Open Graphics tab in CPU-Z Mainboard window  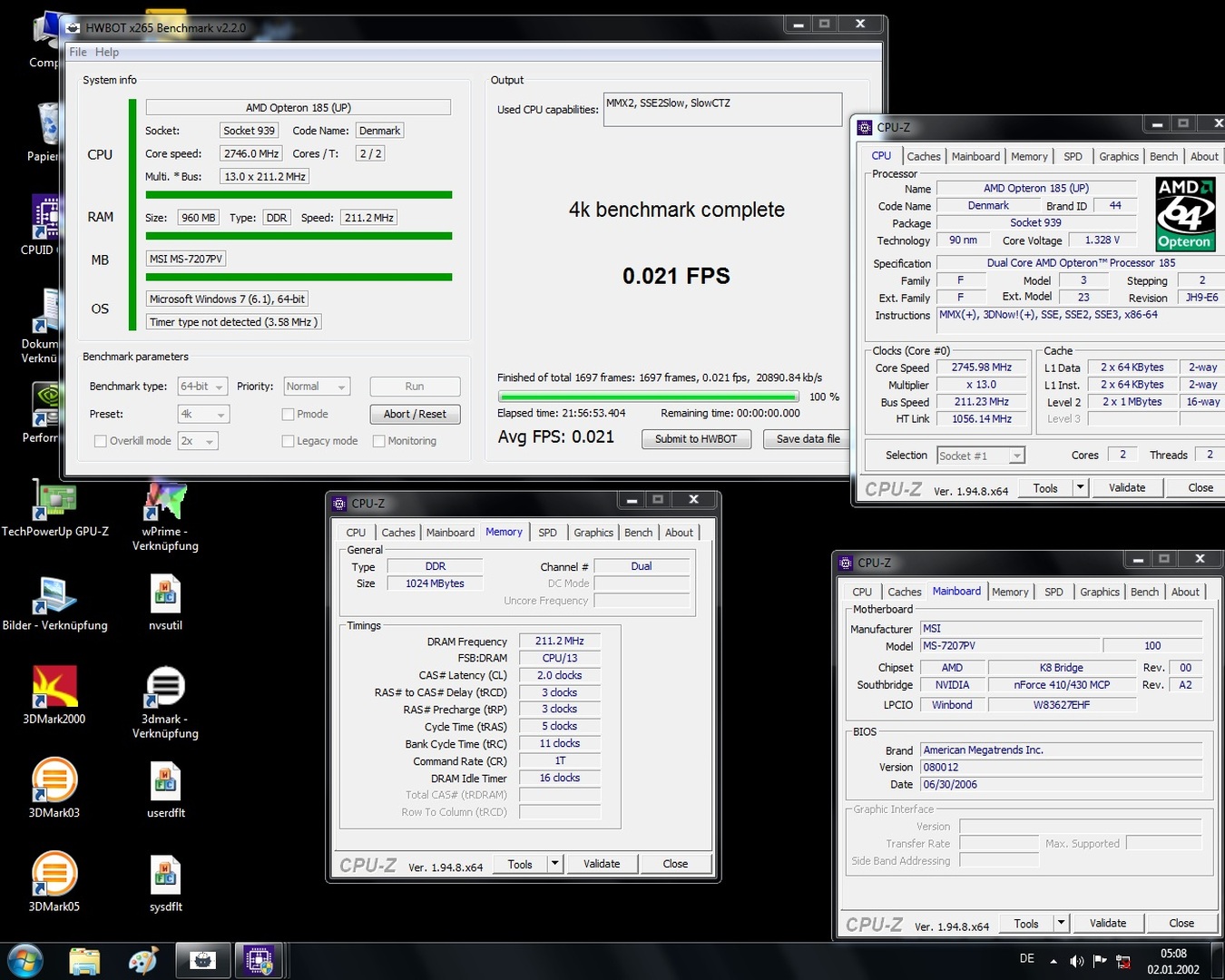[x=1100, y=592]
